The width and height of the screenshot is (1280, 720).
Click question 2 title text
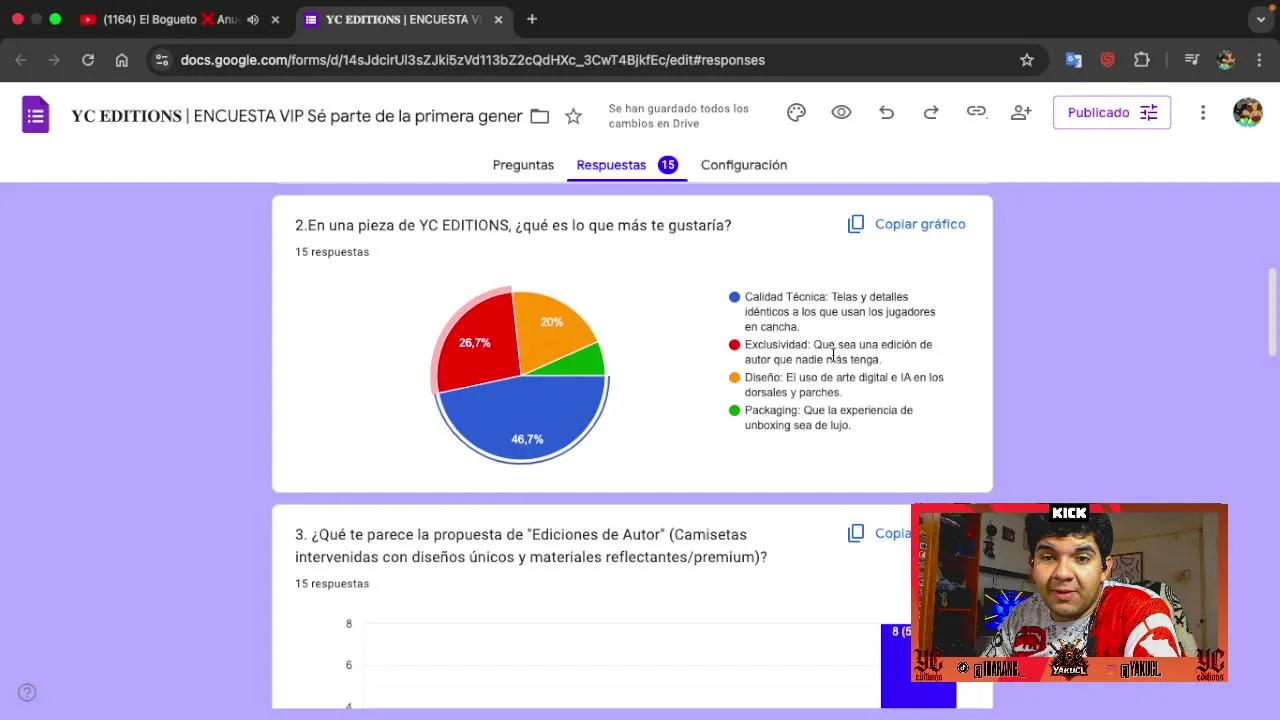point(513,225)
